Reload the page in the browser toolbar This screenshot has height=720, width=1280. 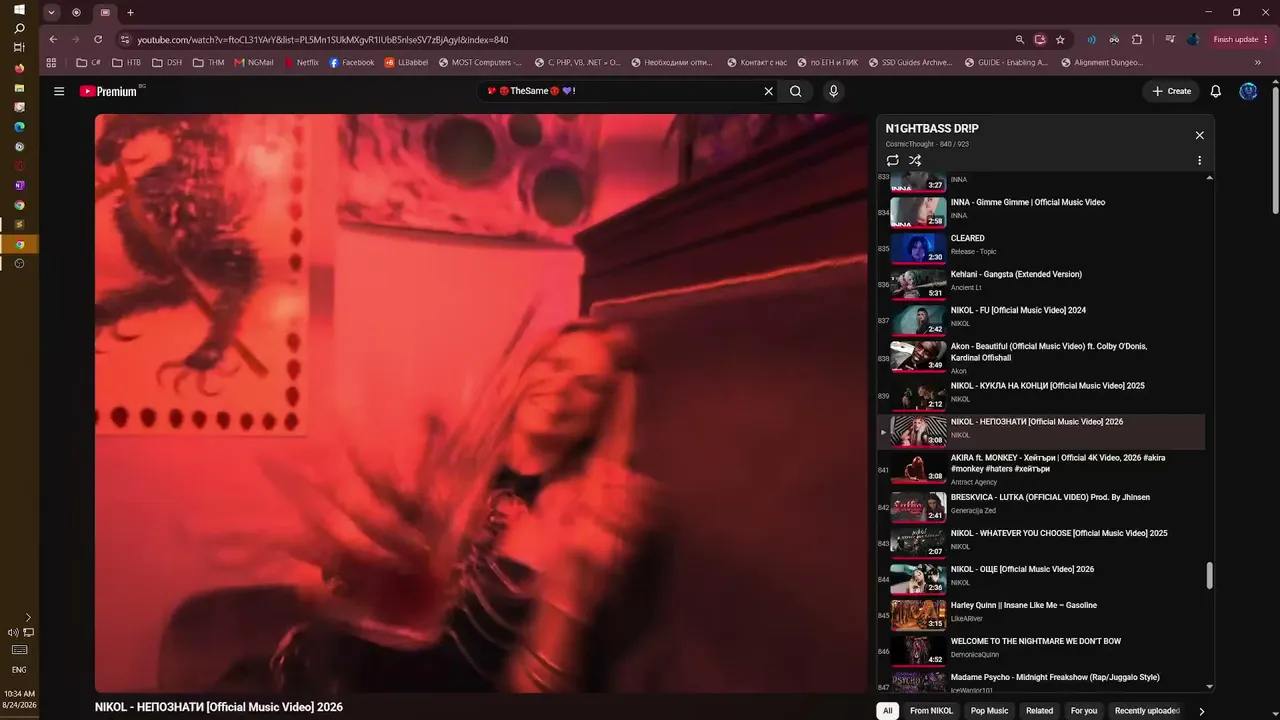[98, 39]
